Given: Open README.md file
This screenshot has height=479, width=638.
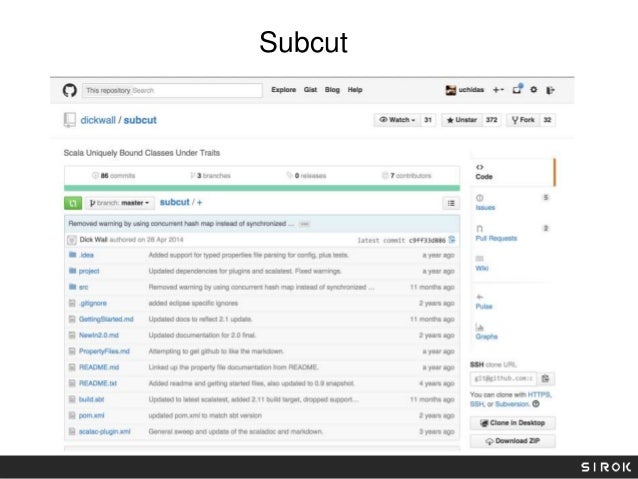Looking at the screenshot, I should click(x=99, y=367).
